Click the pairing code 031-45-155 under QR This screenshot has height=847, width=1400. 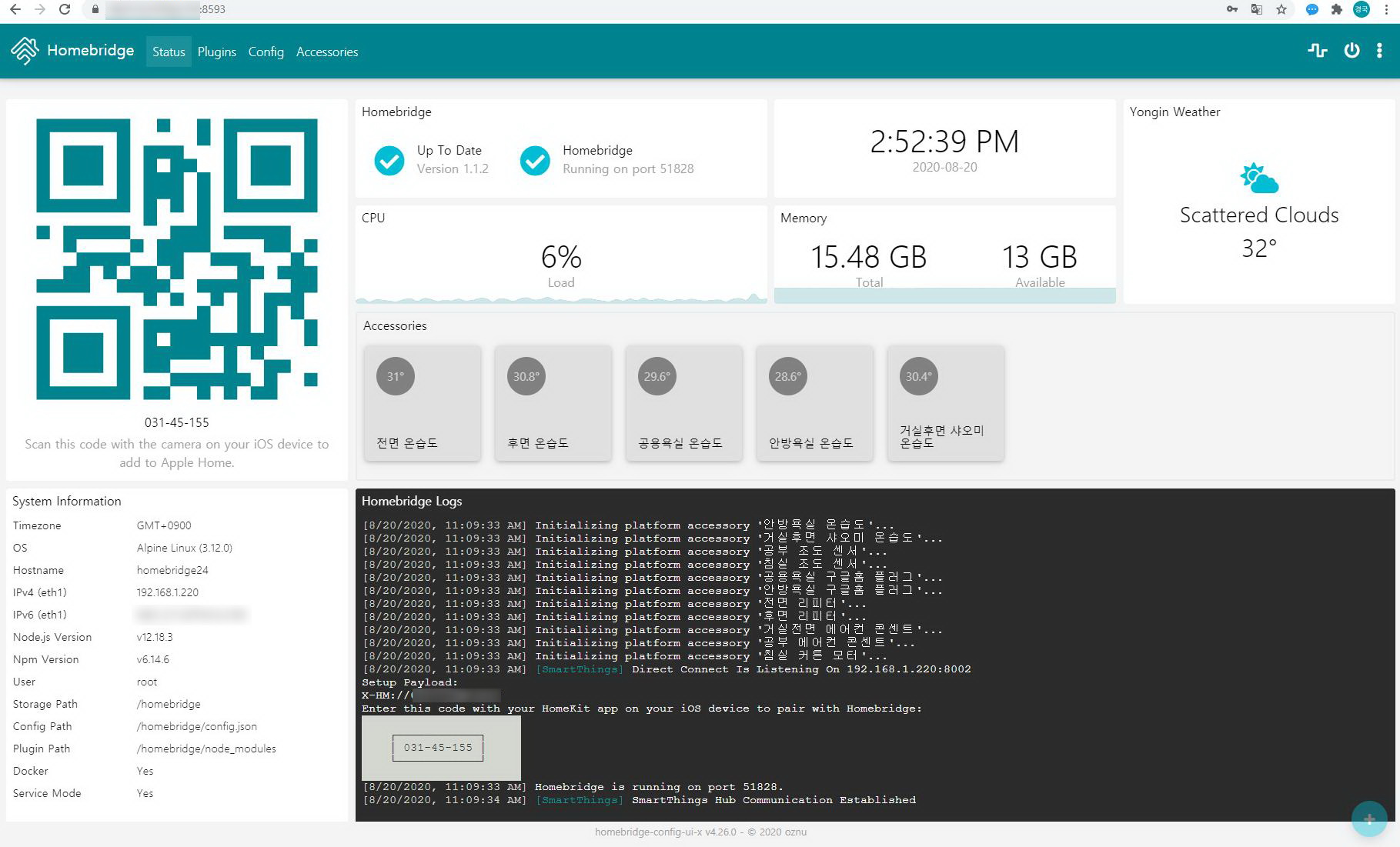click(x=177, y=422)
